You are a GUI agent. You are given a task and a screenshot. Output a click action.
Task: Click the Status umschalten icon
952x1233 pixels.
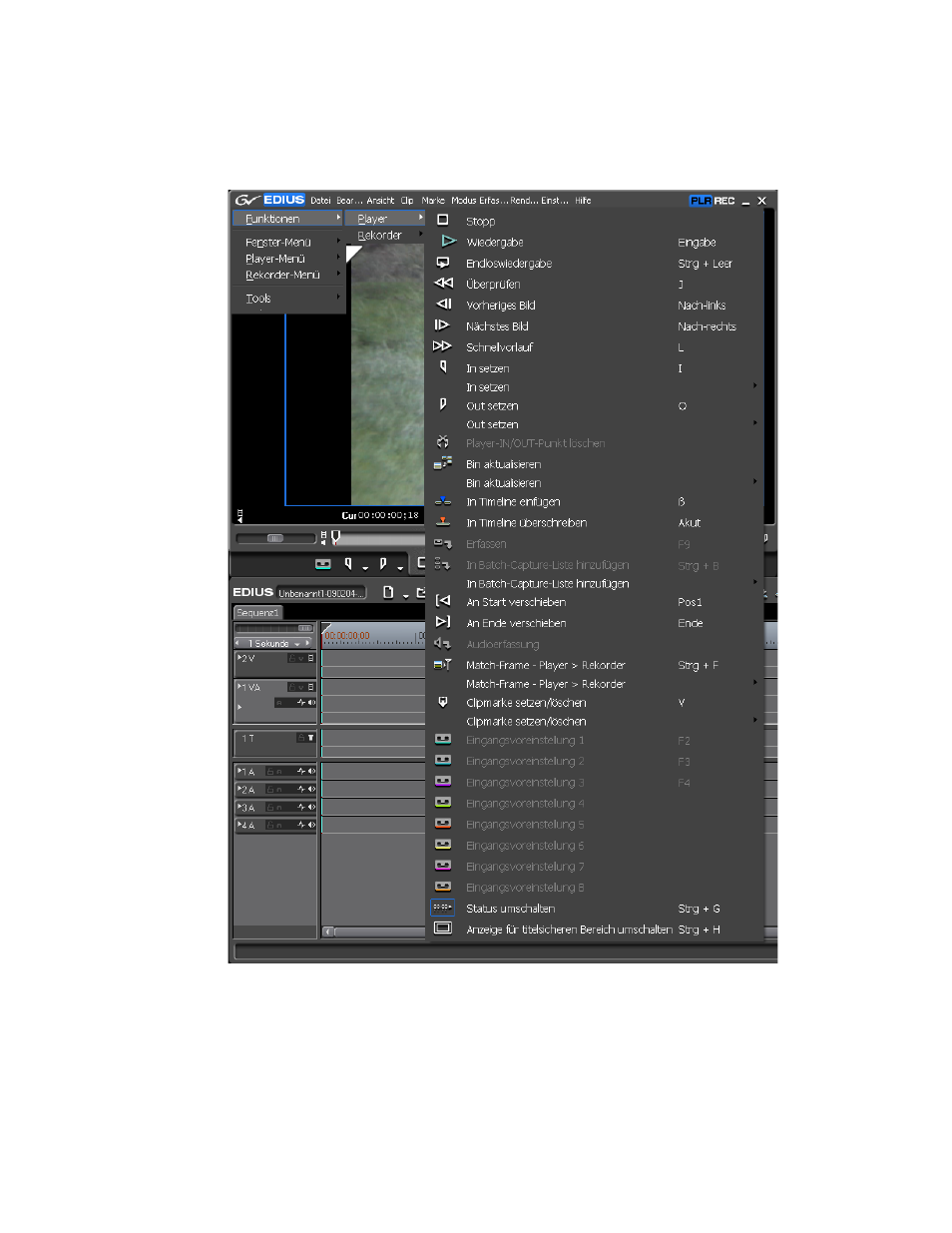[443, 908]
